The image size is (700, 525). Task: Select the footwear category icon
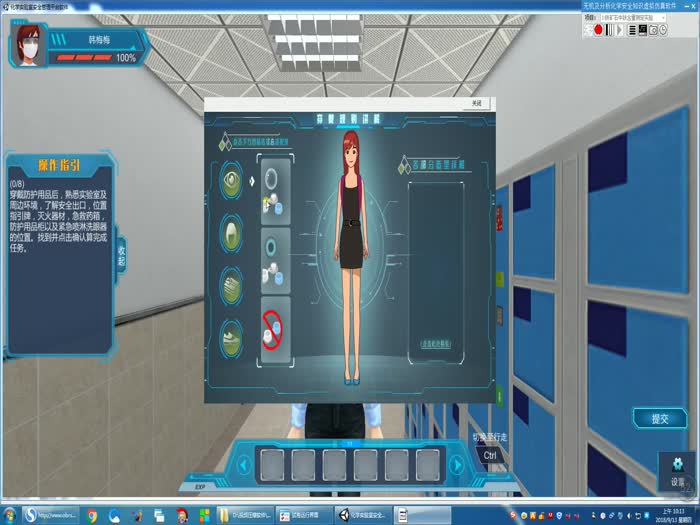click(x=232, y=337)
